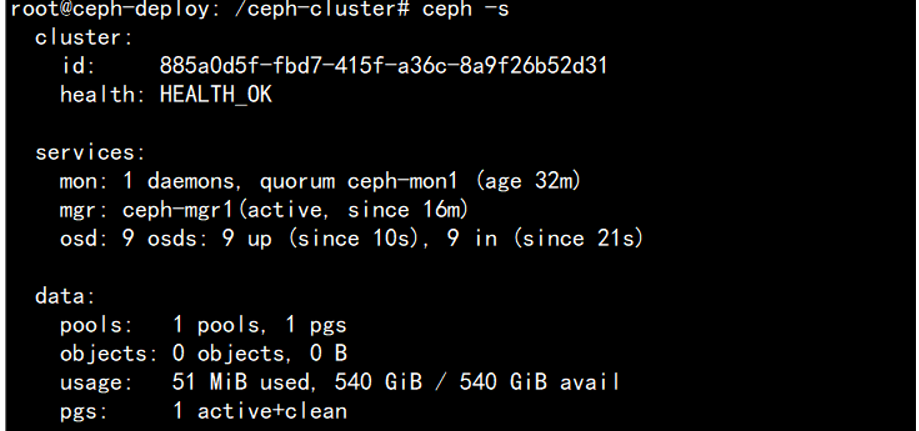919x431 pixels.
Task: Click the '540 GiB avail' text
Action: pos(539,382)
